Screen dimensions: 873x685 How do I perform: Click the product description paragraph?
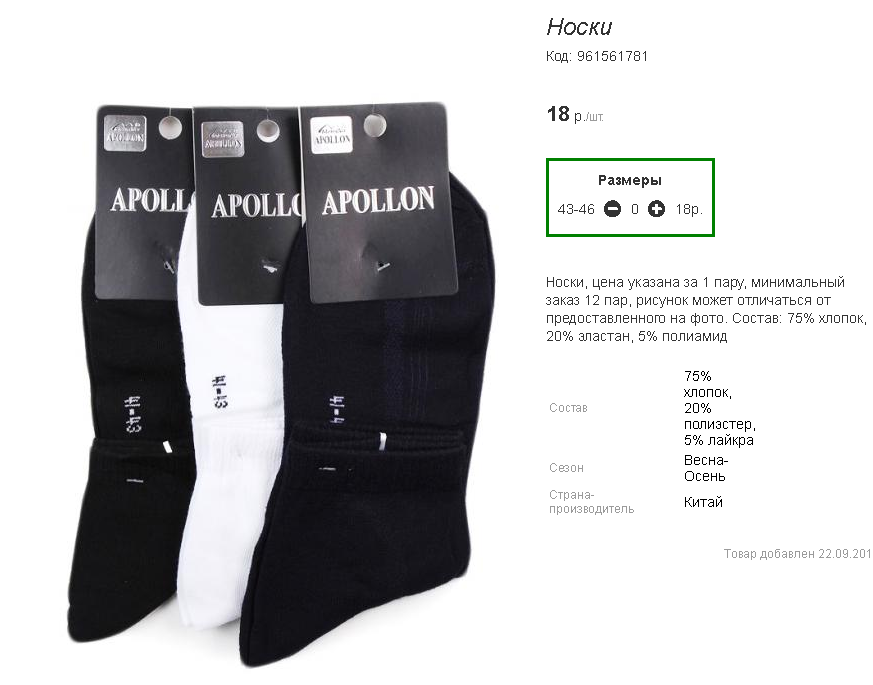tap(706, 309)
